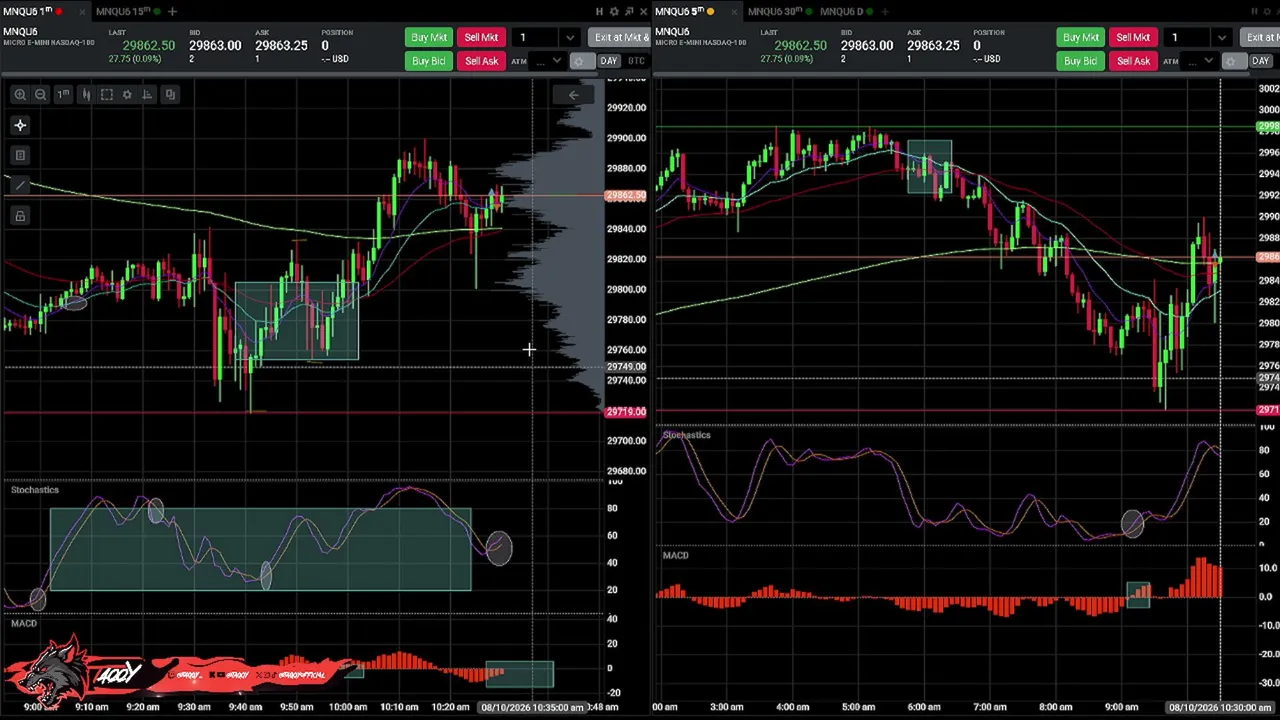1280x720 pixels.
Task: Click the second icon in drawing sidebar
Action: click(20, 155)
